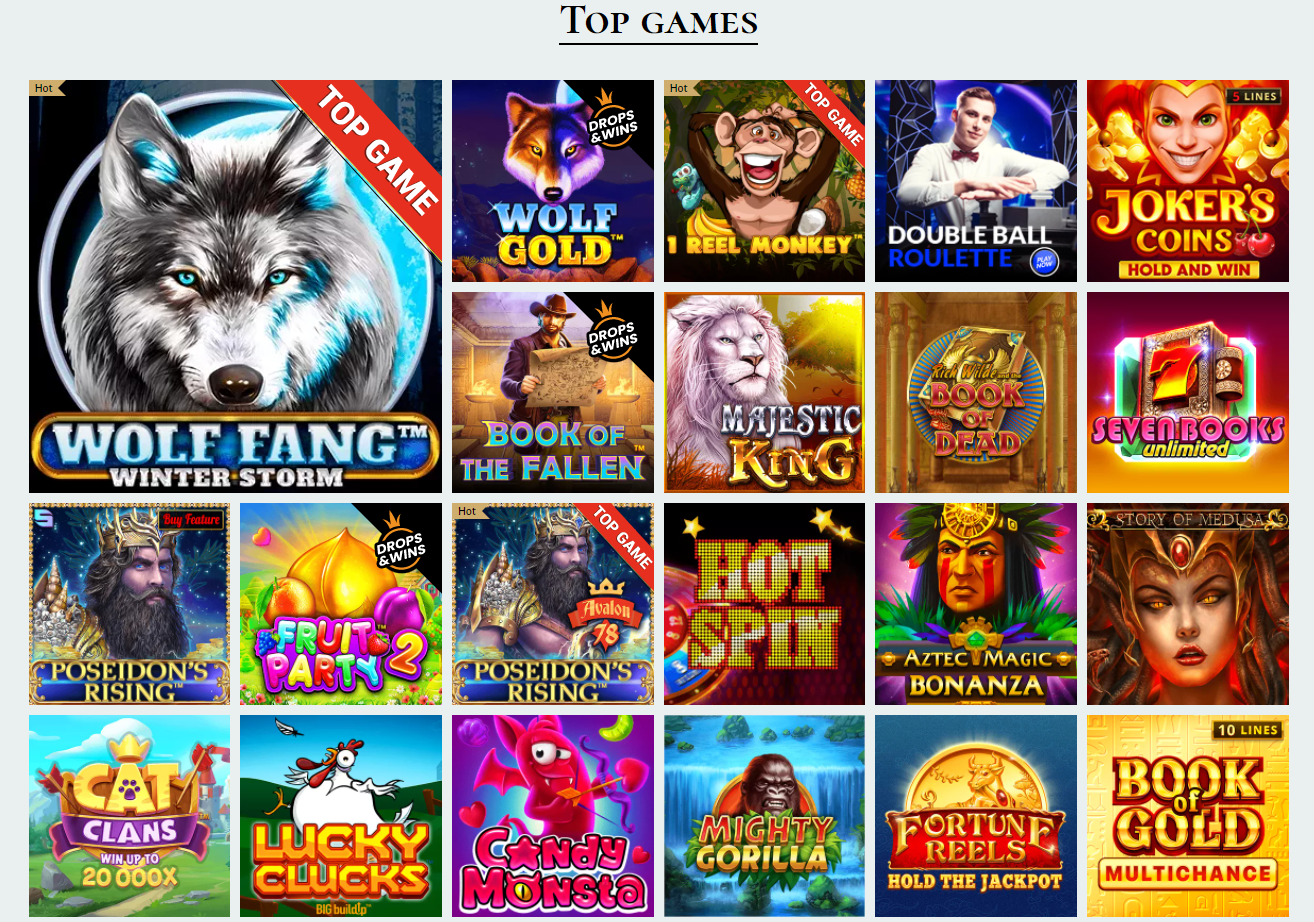Select the Story of Medusa game
The height and width of the screenshot is (922, 1314).
coord(1187,604)
